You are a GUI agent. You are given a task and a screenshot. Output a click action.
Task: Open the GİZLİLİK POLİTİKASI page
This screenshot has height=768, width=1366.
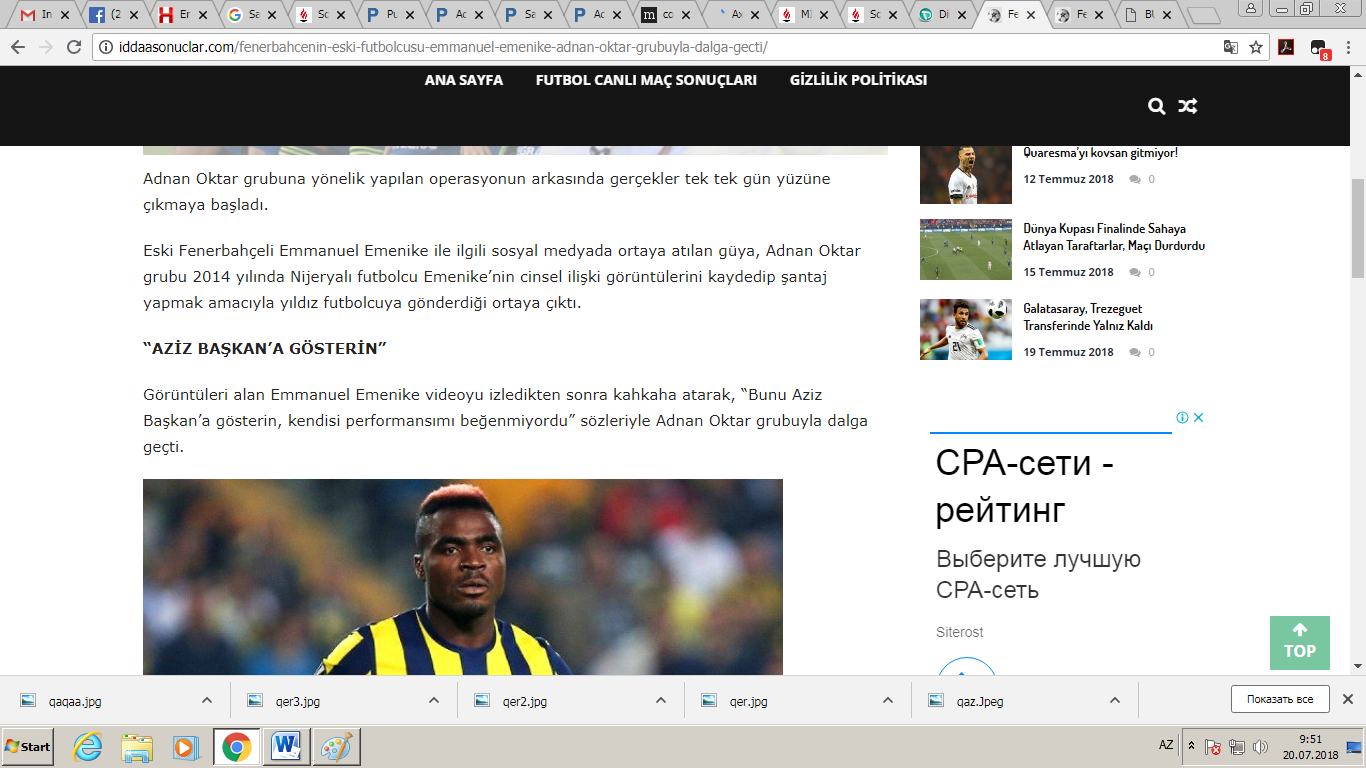click(x=858, y=80)
